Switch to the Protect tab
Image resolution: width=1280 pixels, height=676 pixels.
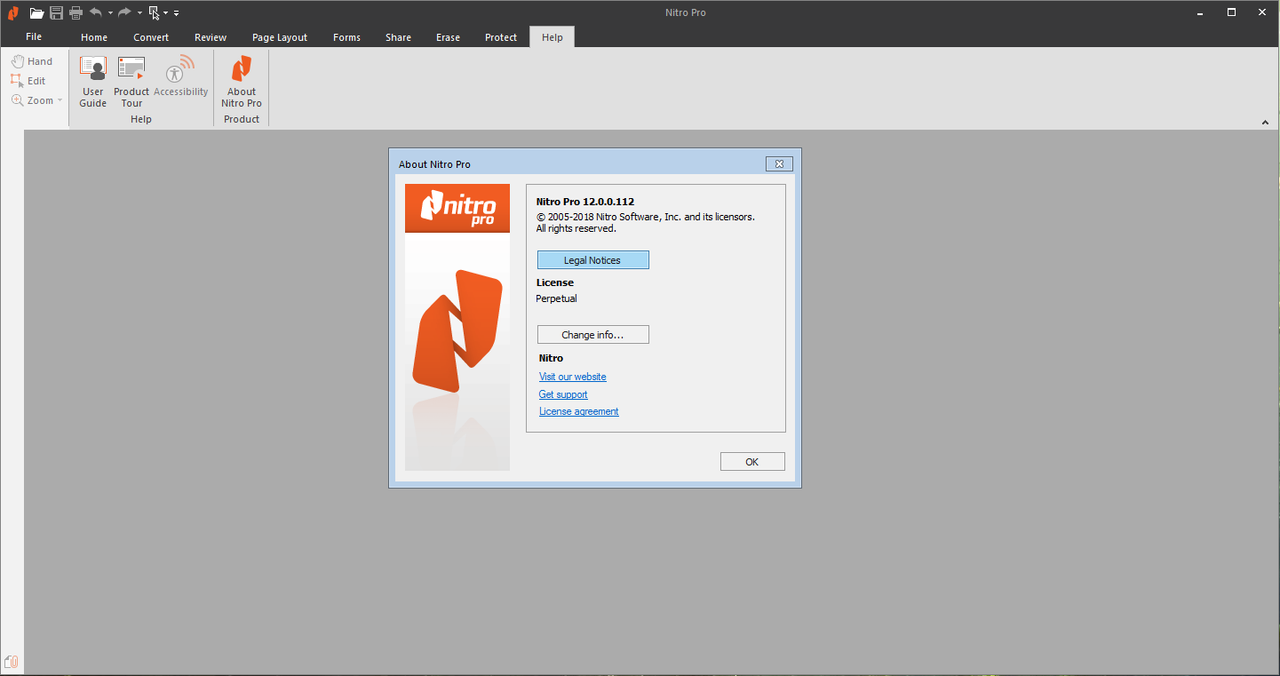[x=501, y=37]
